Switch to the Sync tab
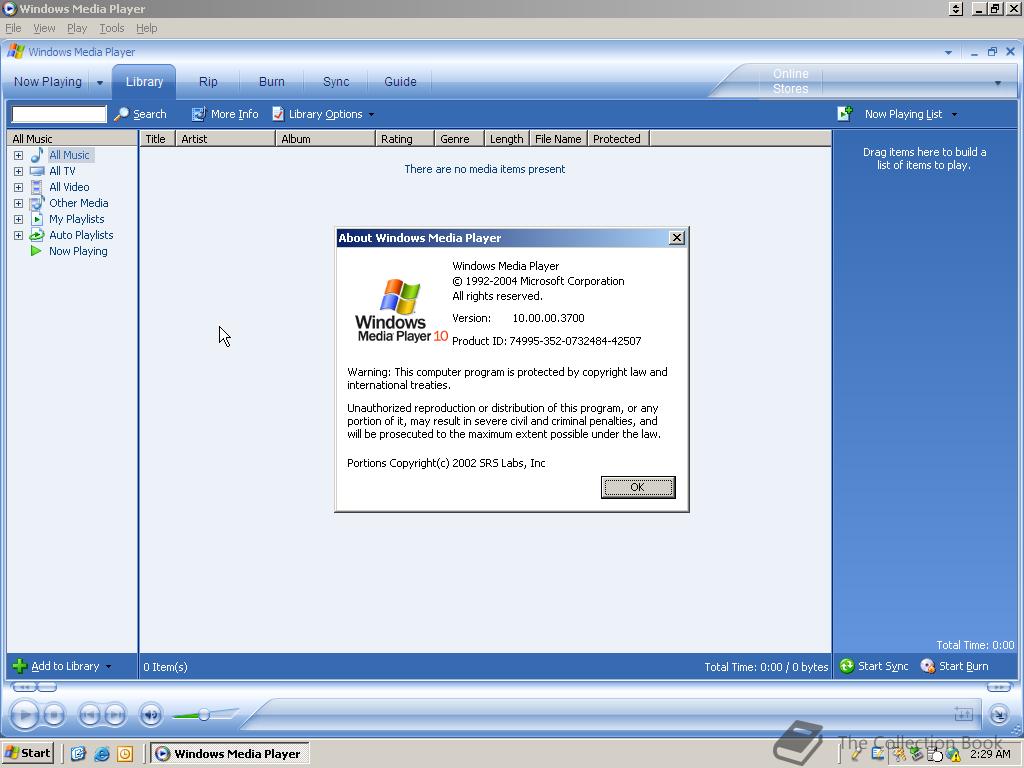The width and height of the screenshot is (1024, 768). pos(336,82)
